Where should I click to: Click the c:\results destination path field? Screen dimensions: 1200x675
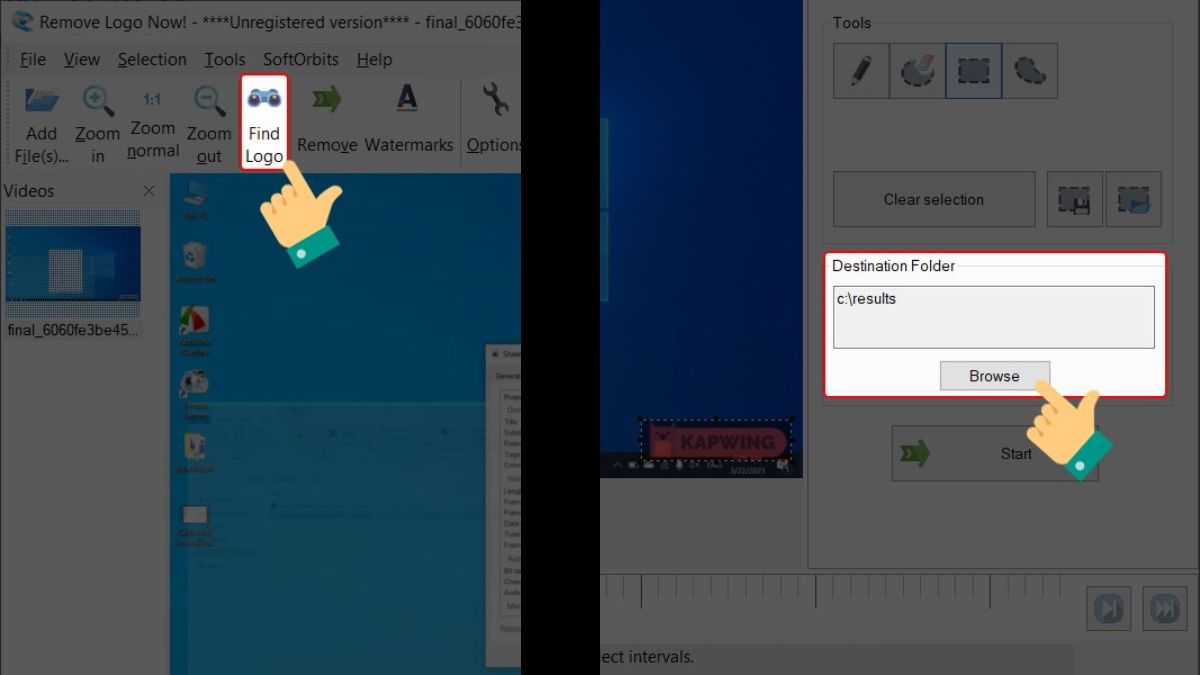coord(993,317)
